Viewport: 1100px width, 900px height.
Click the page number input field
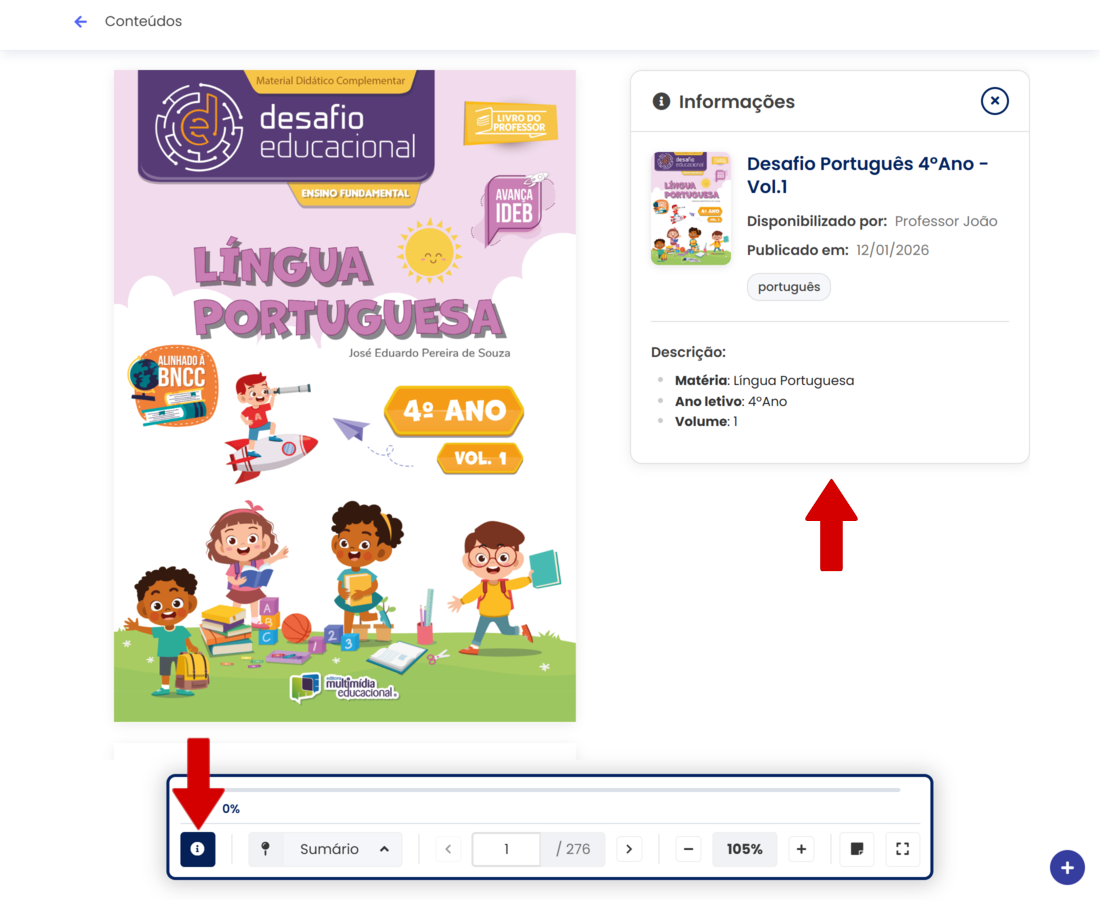pyautogui.click(x=507, y=849)
